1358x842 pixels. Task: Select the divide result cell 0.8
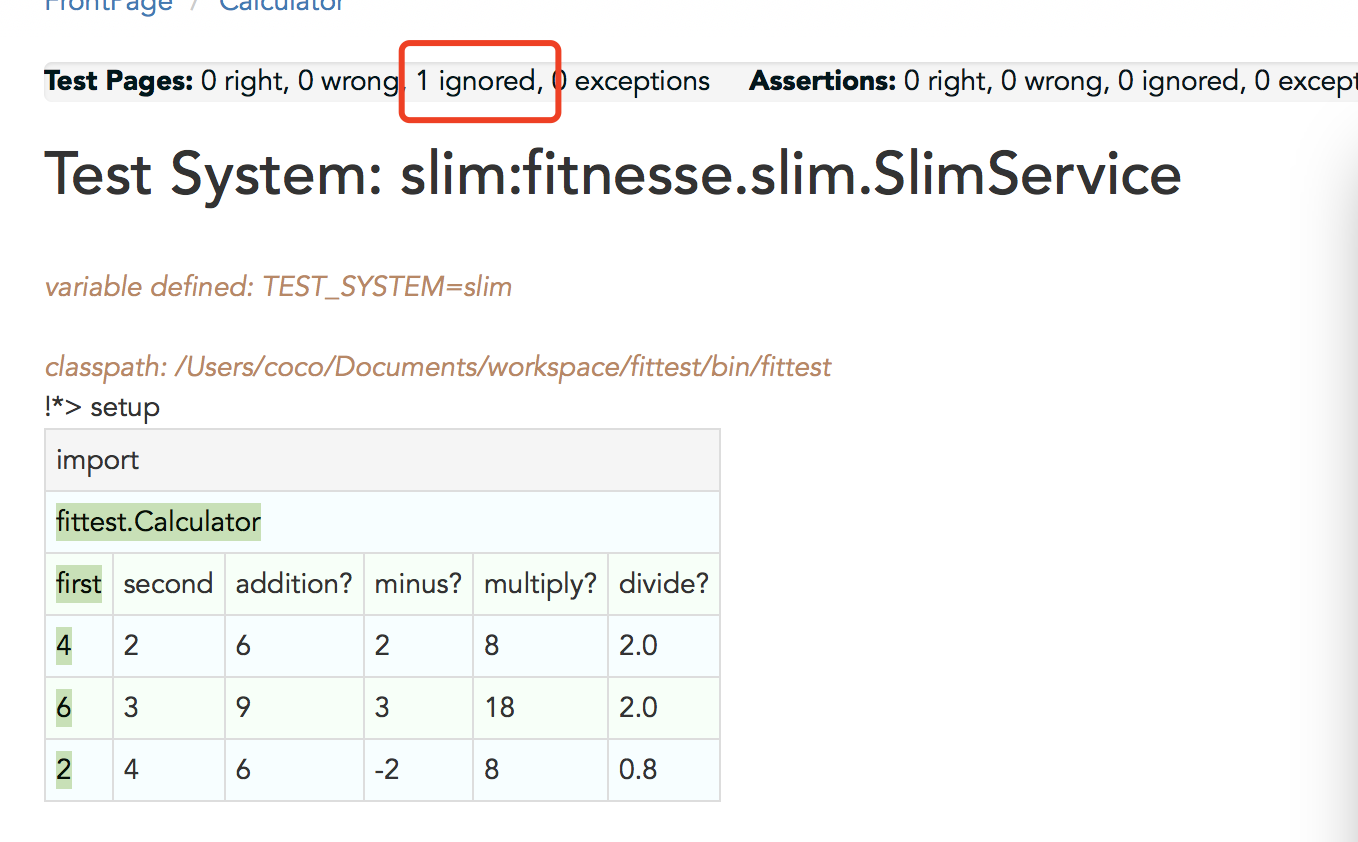(x=664, y=770)
